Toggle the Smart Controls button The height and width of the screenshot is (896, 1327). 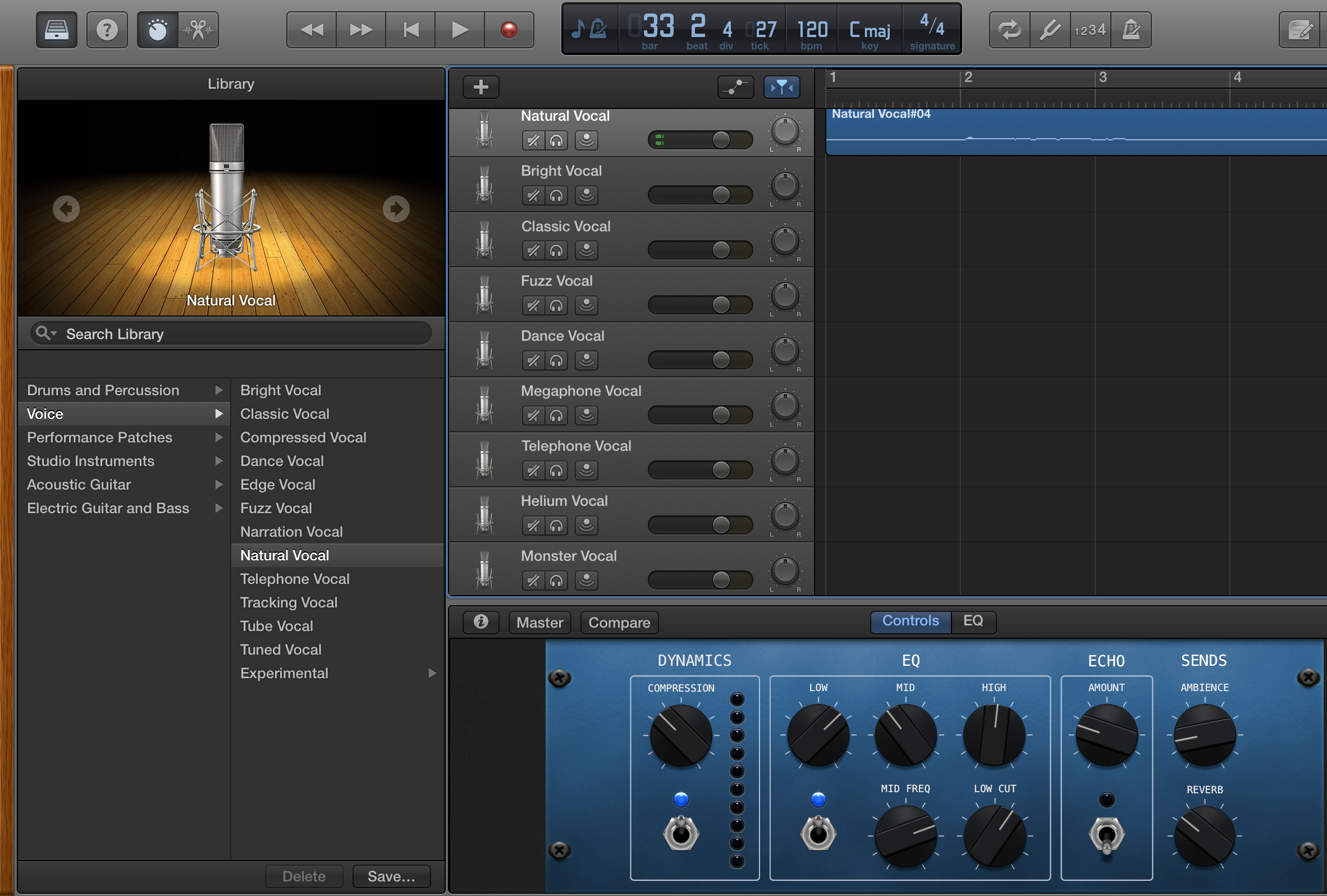coord(158,30)
